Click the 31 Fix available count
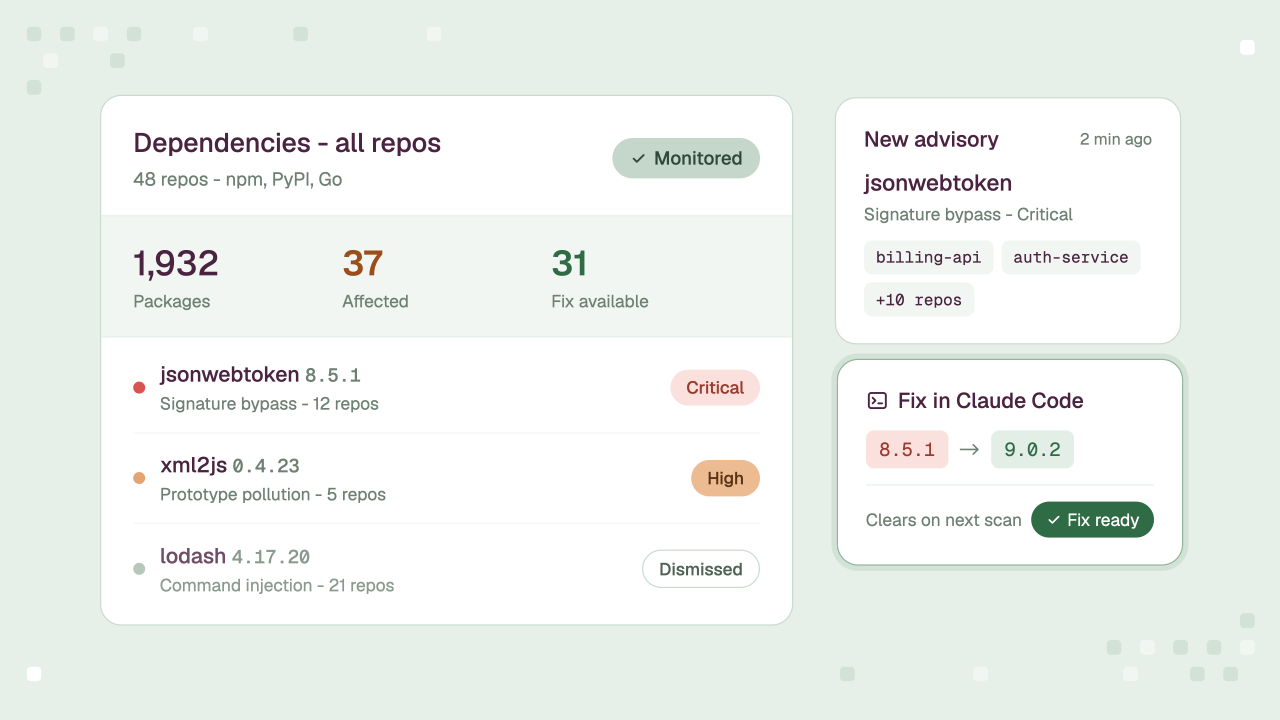Viewport: 1280px width, 720px height. (x=600, y=277)
